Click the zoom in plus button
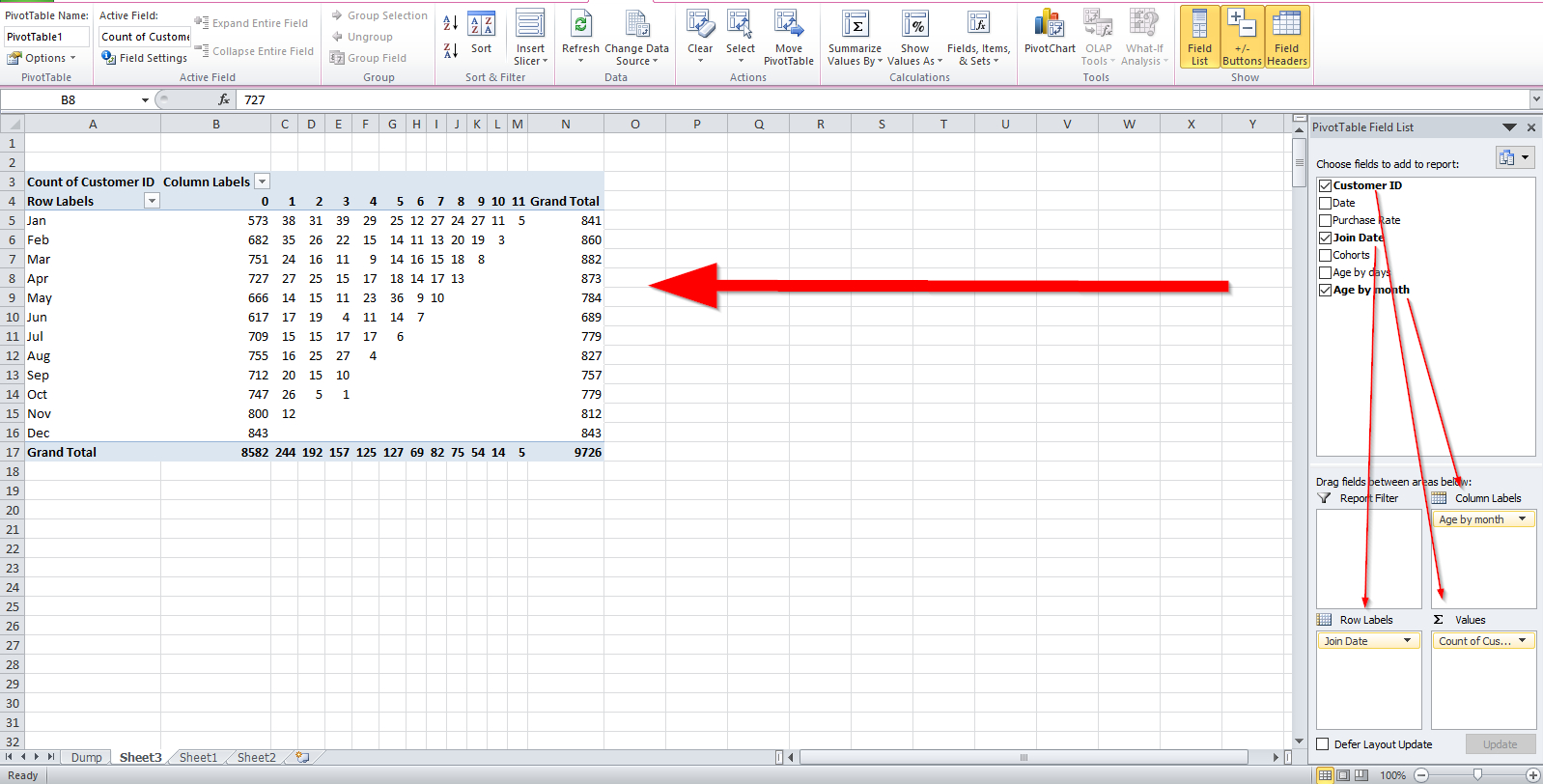 (1532, 775)
